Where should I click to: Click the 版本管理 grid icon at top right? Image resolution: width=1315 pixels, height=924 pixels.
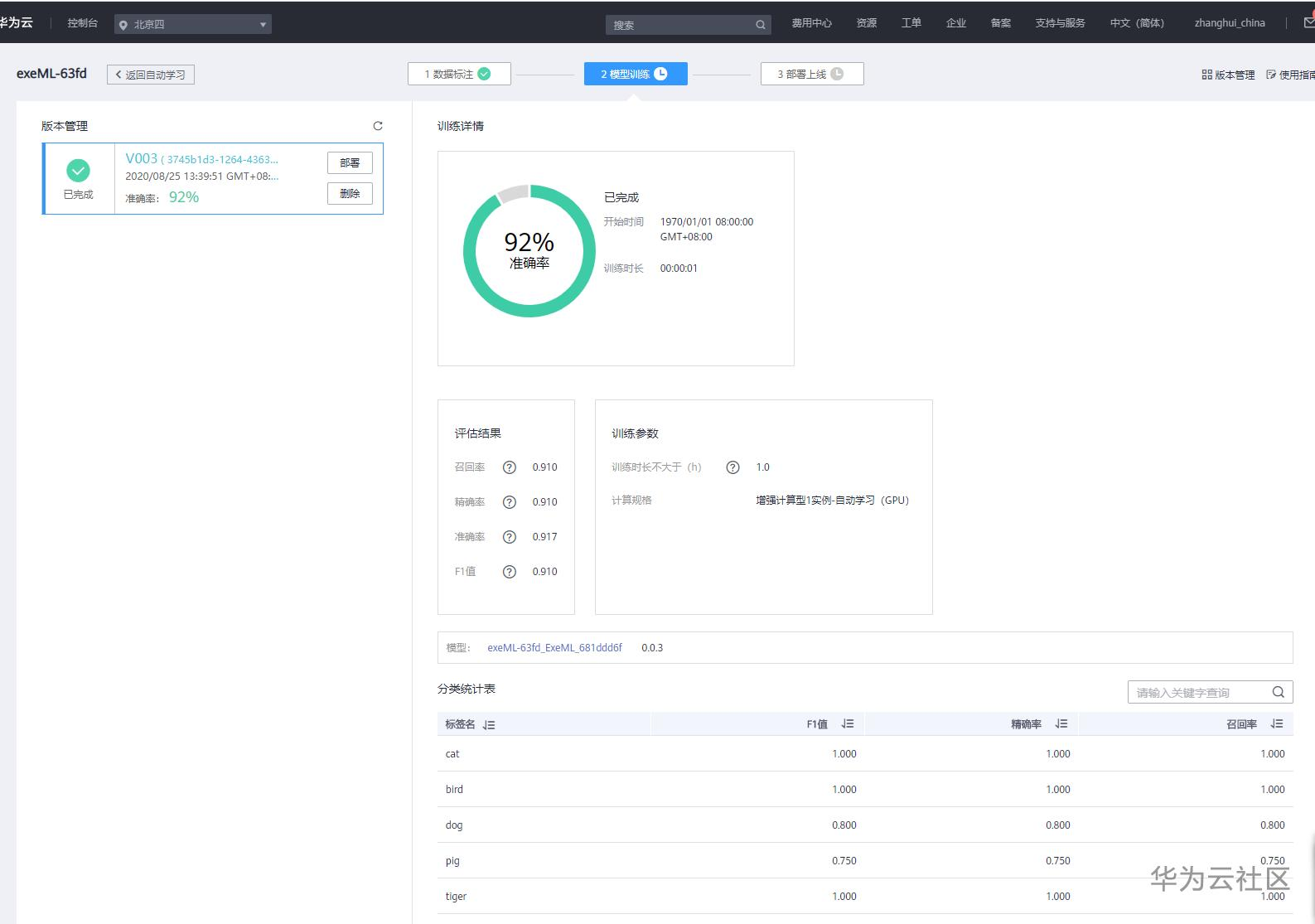click(x=1207, y=75)
